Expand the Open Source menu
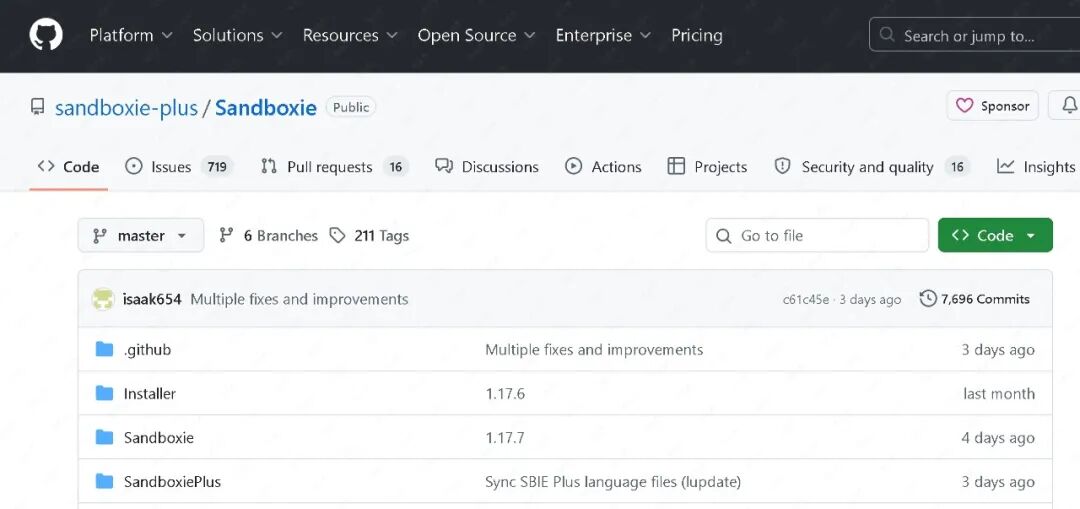The image size is (1080, 509). 477,35
